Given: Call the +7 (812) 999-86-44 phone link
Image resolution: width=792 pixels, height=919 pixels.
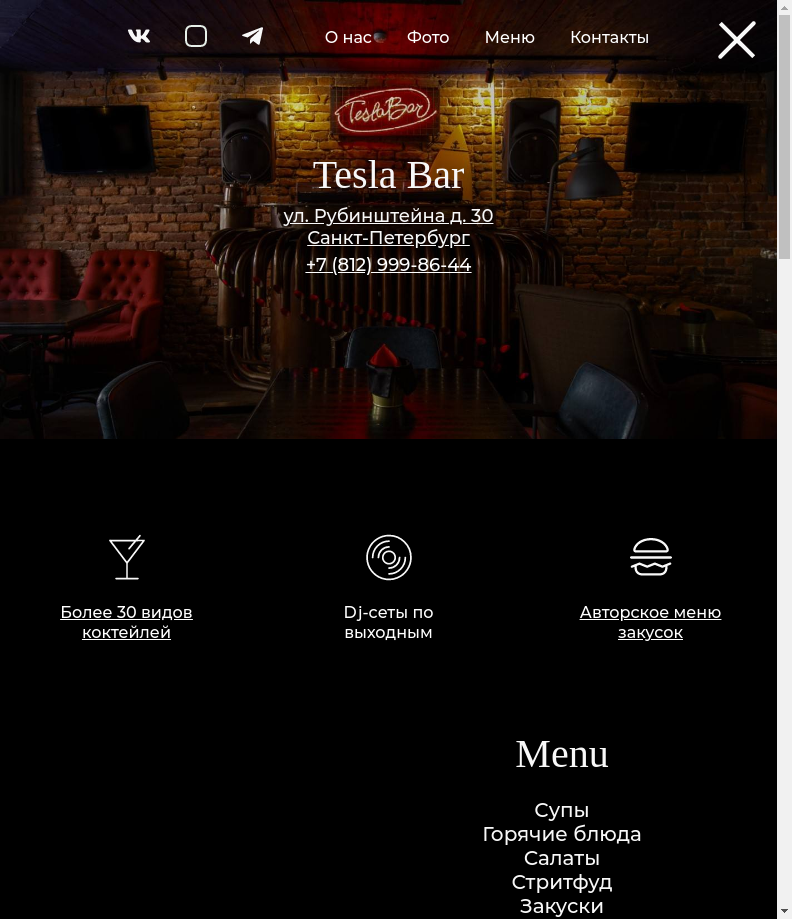Looking at the screenshot, I should [x=388, y=264].
